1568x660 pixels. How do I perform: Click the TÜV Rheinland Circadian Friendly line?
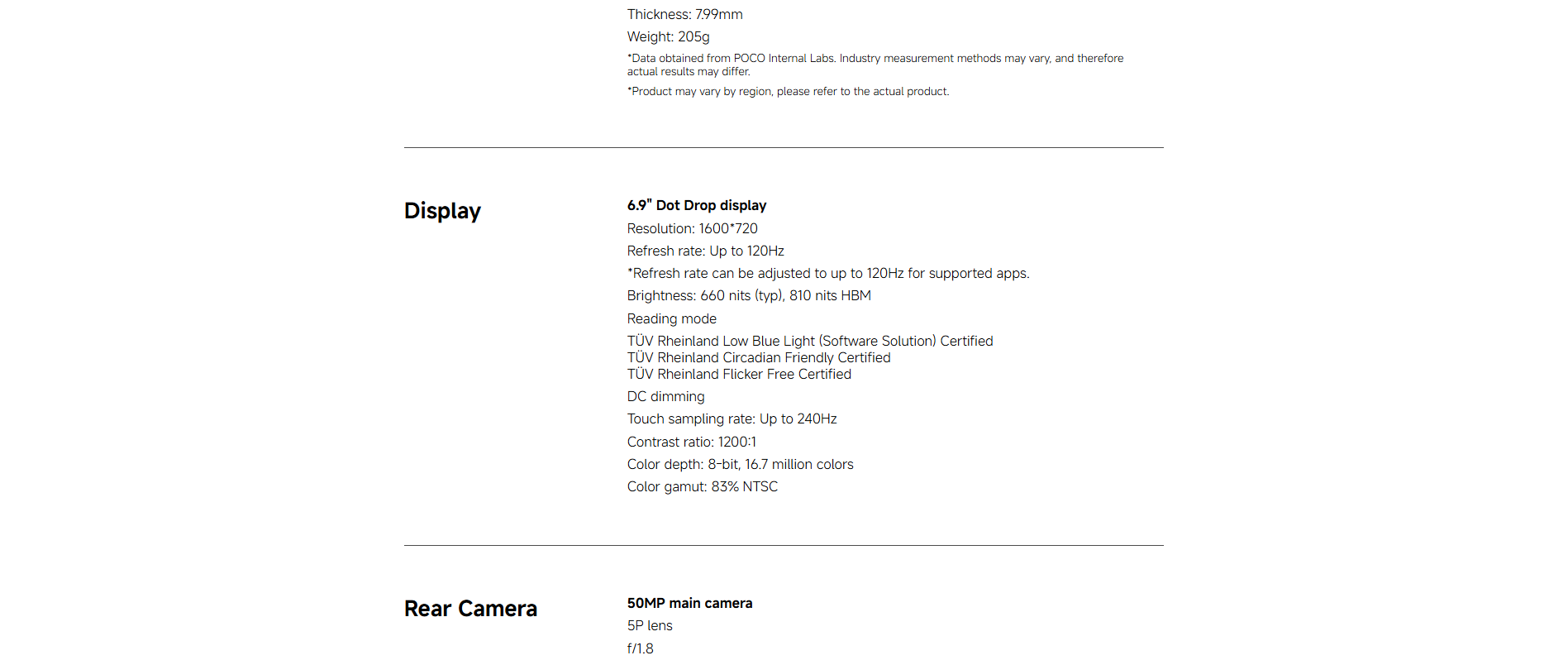(x=758, y=357)
